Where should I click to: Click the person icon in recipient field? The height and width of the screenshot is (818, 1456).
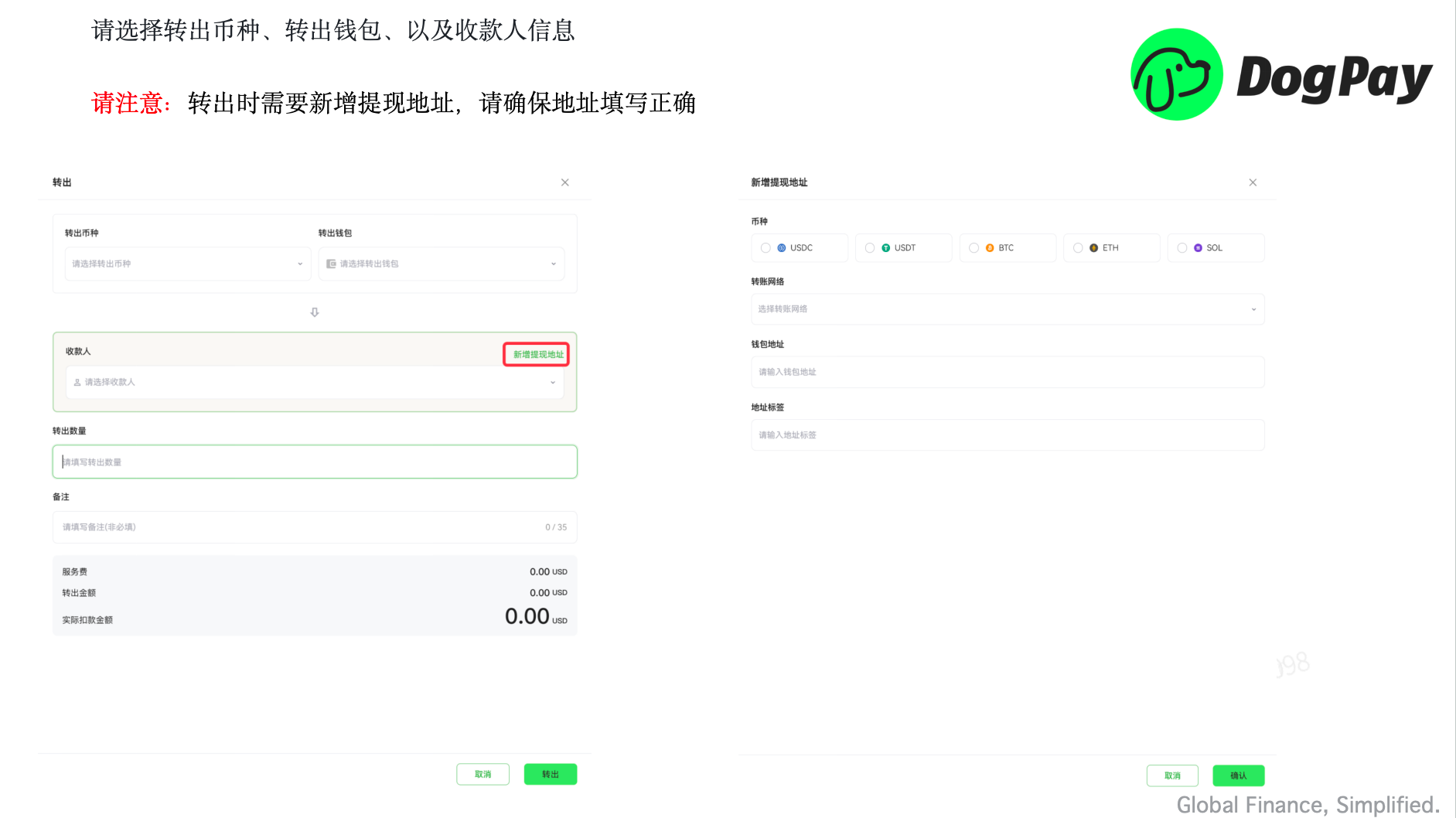(x=77, y=382)
